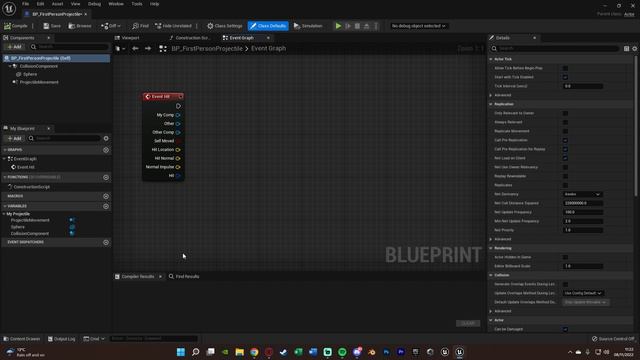Toggle Always Relevant checkbox
Image resolution: width=640 pixels, height=360 pixels.
coord(565,122)
